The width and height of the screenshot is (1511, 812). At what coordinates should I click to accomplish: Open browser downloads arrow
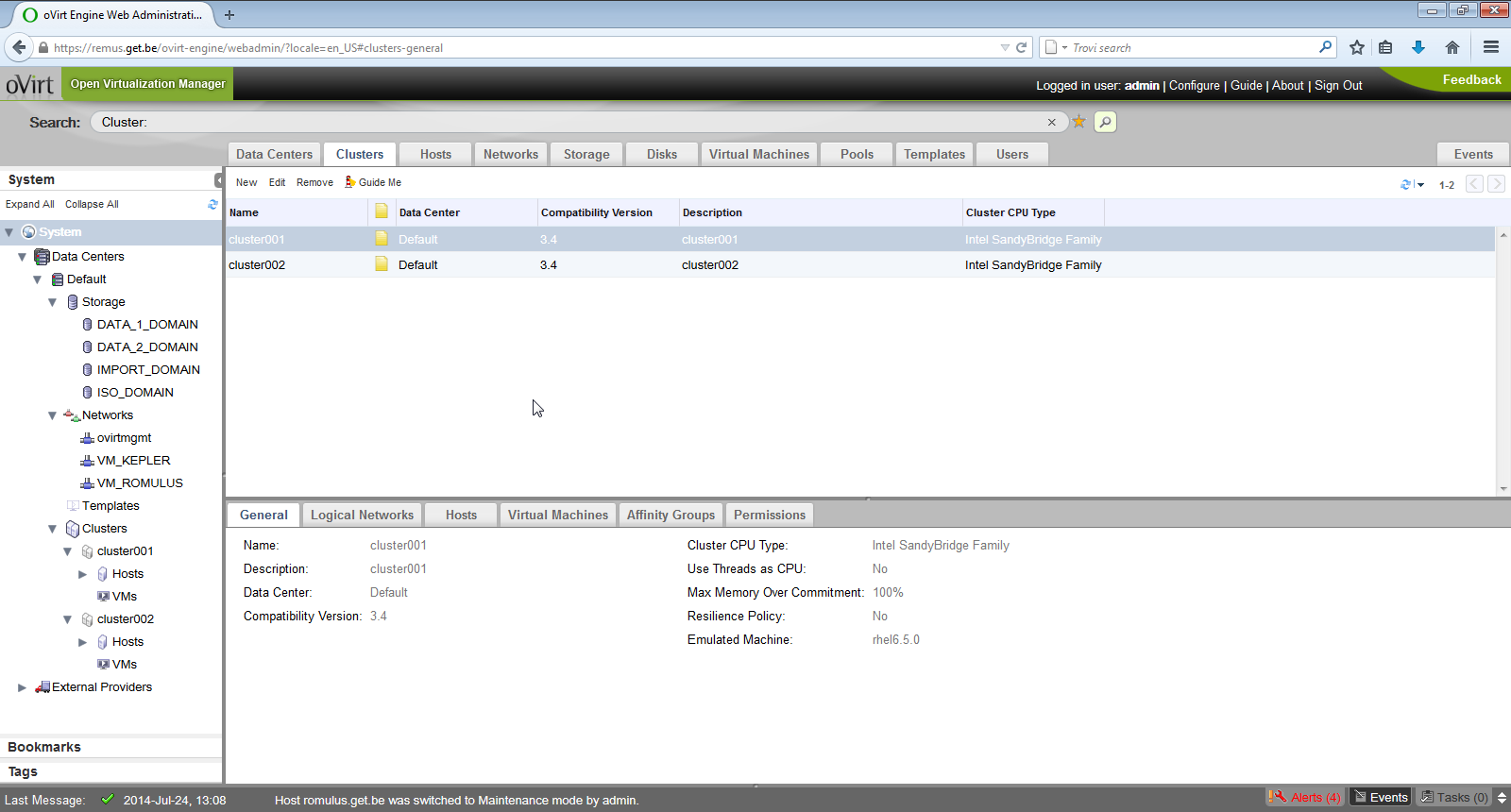click(x=1418, y=47)
